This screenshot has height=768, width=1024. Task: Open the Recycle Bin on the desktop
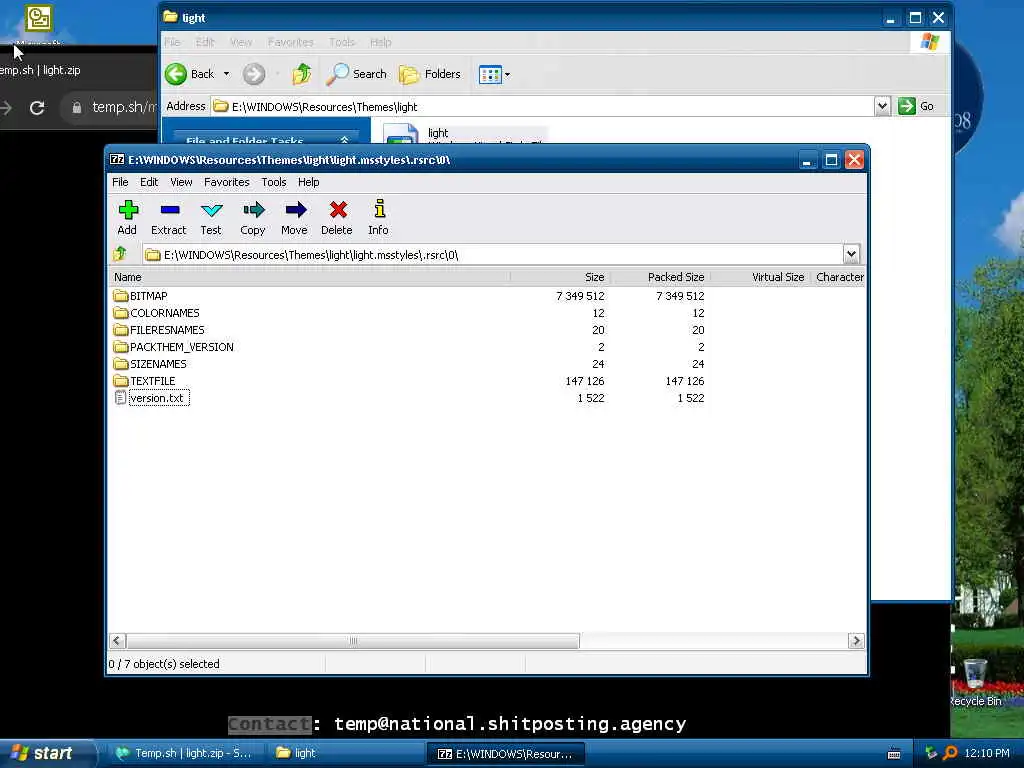click(975, 682)
